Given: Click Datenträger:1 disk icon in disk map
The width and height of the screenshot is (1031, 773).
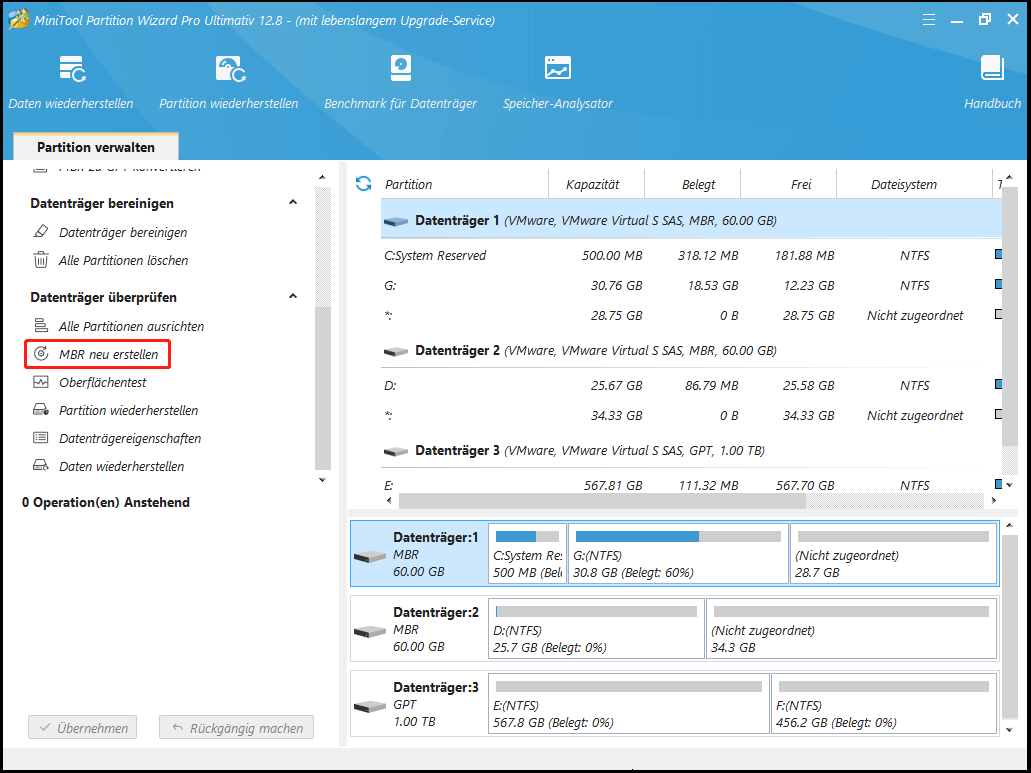Looking at the screenshot, I should click(370, 557).
